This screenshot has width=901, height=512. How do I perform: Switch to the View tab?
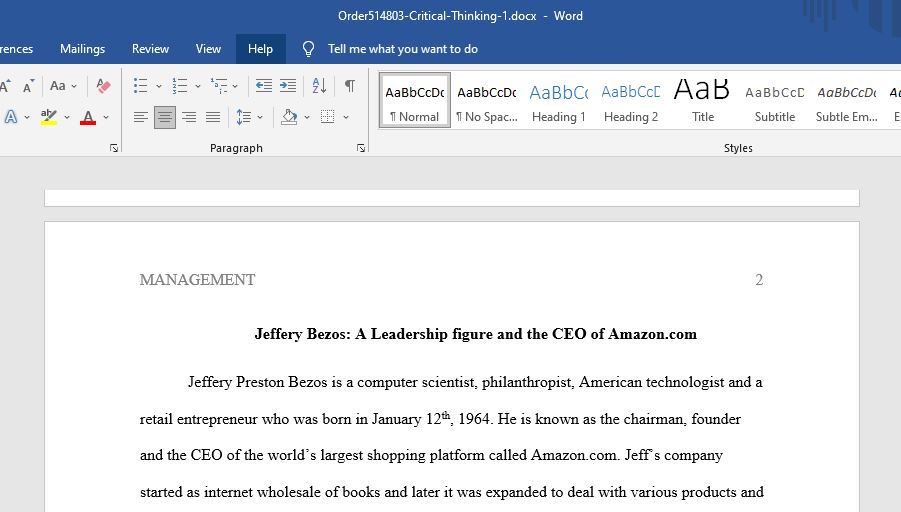(208, 49)
